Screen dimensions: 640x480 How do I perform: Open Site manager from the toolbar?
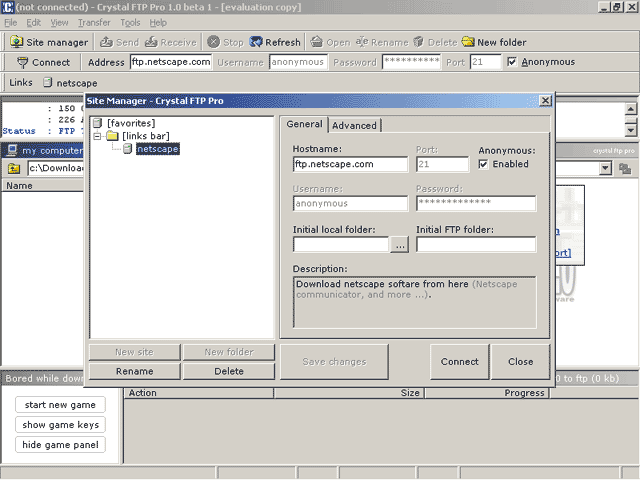pyautogui.click(x=49, y=42)
